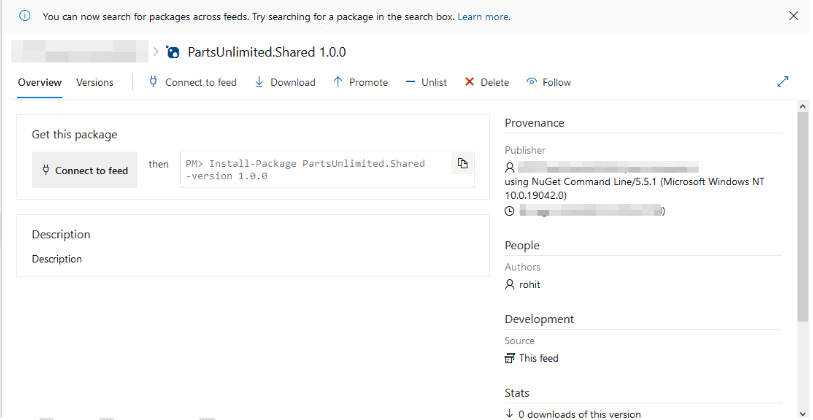
Task: Click the feed icon beside This feed
Action: coord(510,358)
